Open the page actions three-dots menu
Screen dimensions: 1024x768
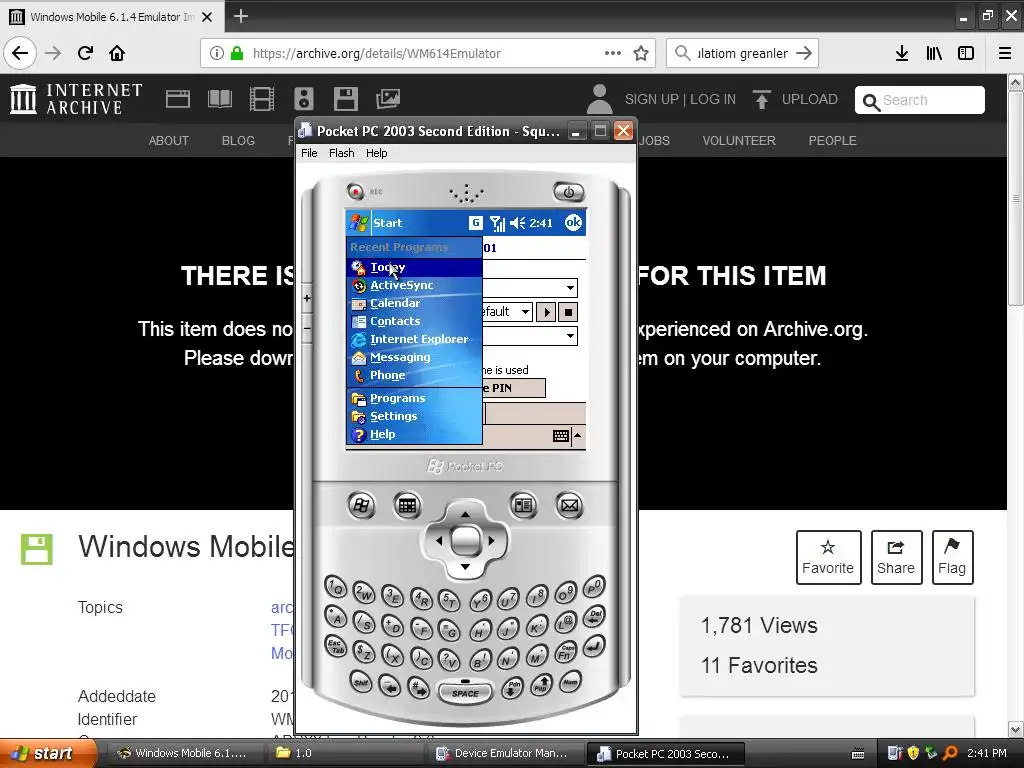613,53
